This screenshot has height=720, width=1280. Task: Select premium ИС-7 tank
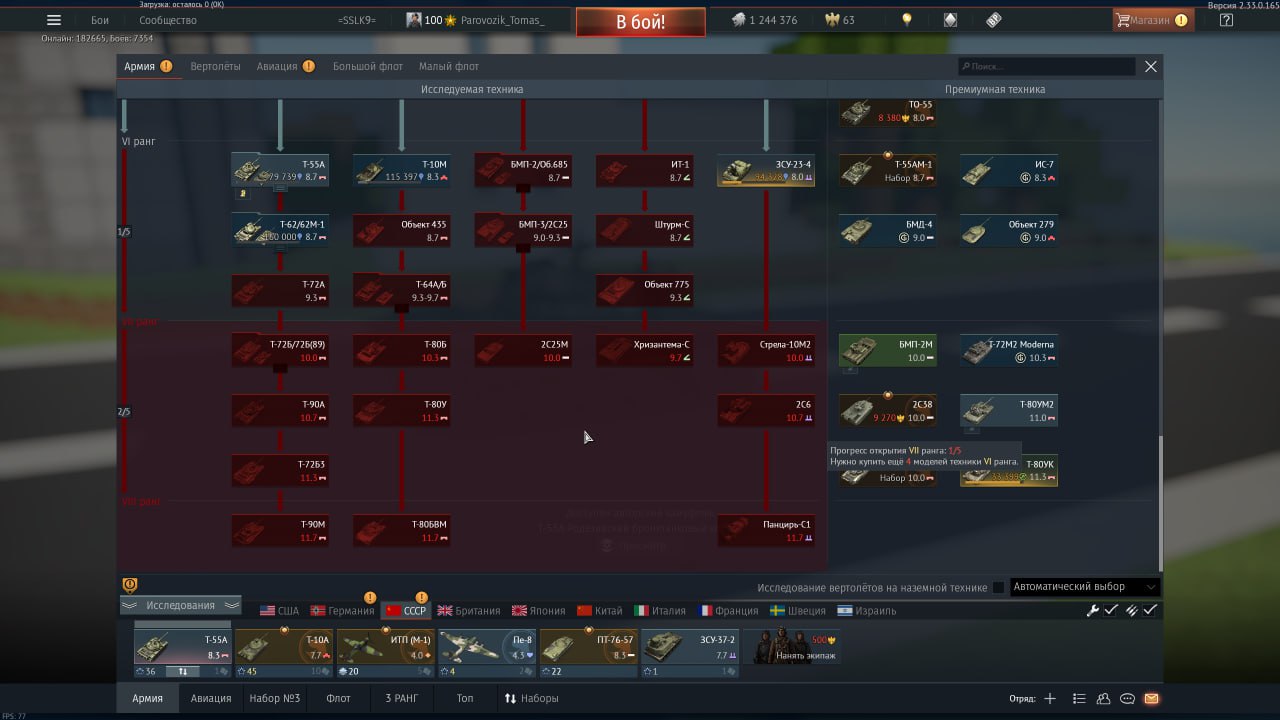tap(1009, 170)
